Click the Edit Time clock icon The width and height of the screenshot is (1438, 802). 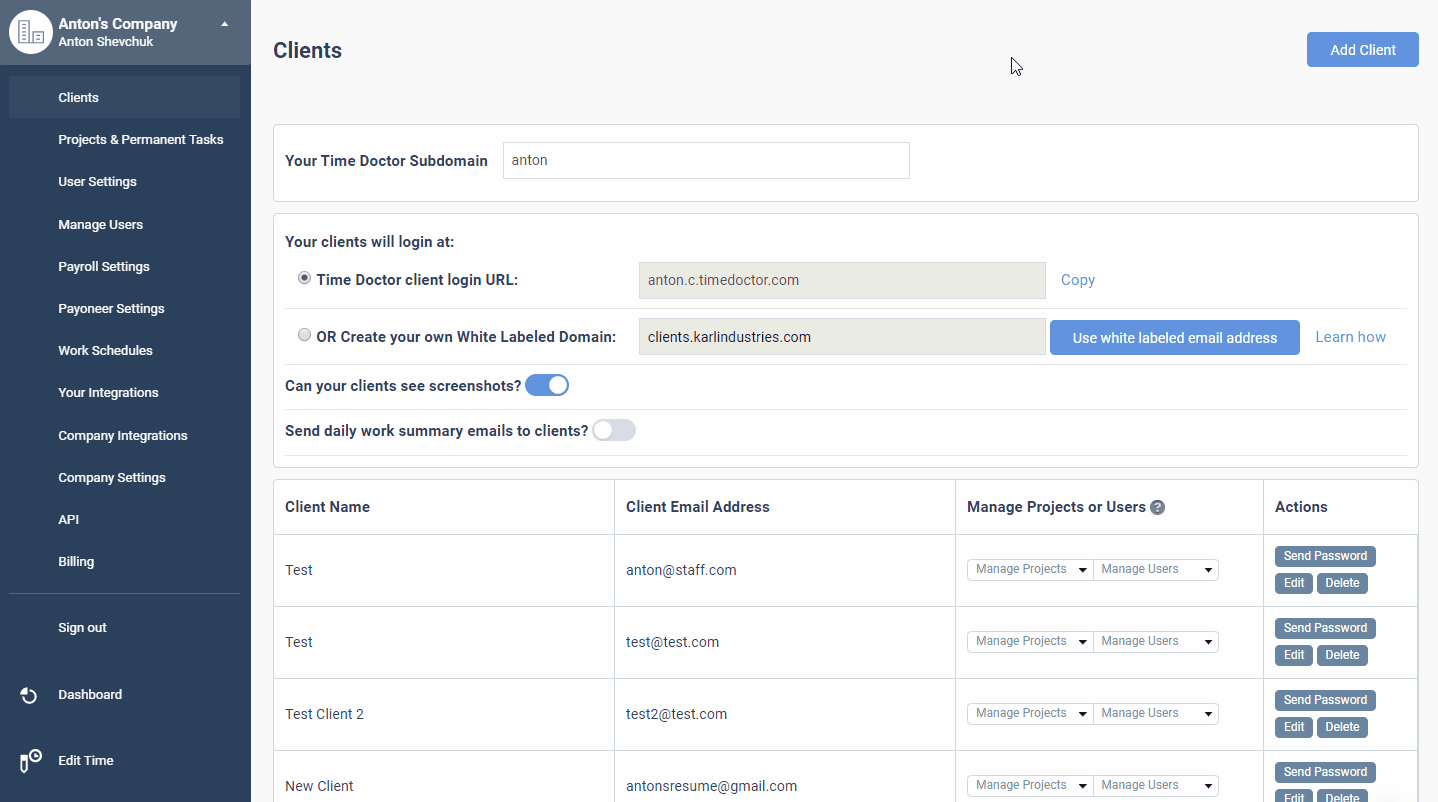click(x=27, y=760)
